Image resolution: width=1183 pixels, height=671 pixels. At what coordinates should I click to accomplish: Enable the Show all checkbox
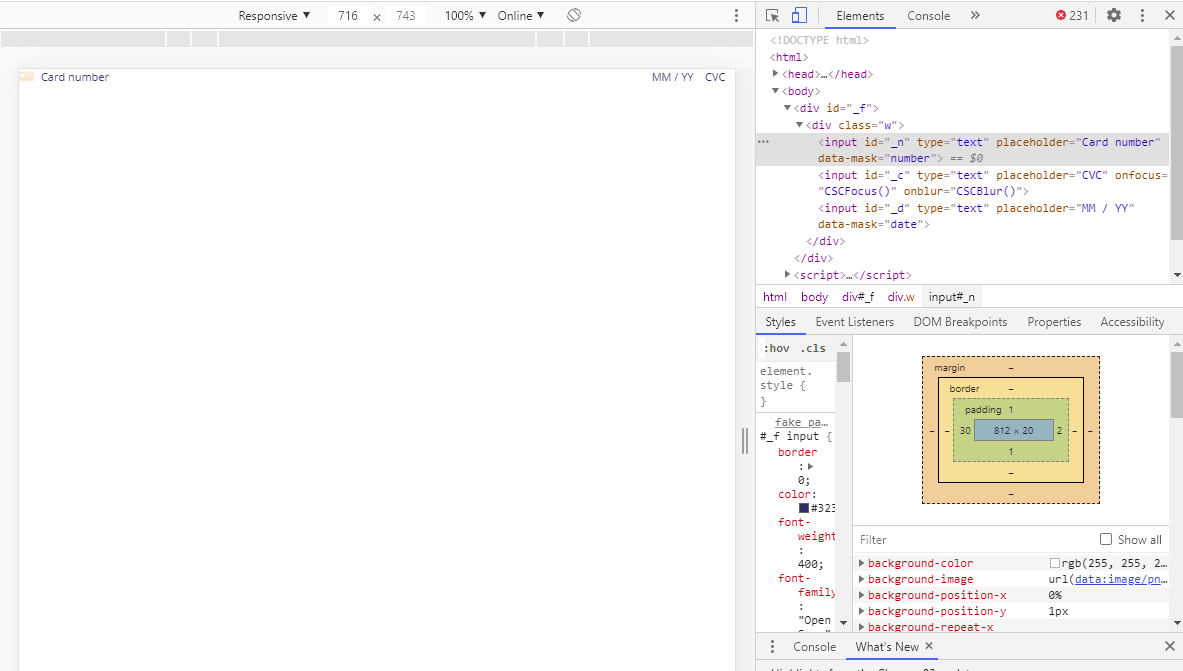pyautogui.click(x=1106, y=539)
